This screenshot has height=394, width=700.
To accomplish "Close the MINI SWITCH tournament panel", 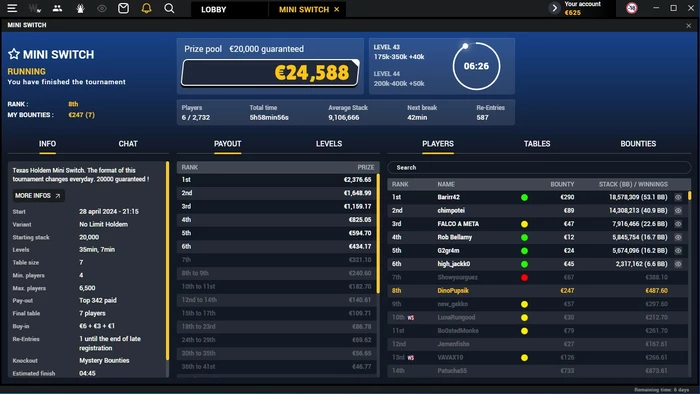I will [688, 25].
